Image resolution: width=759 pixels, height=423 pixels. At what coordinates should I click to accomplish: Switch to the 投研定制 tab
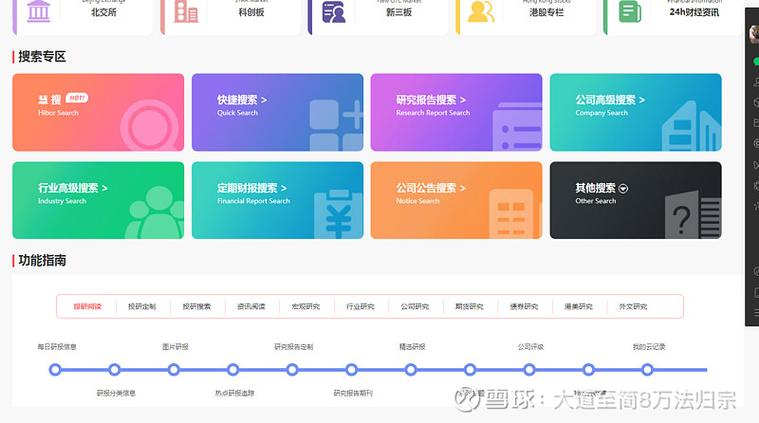click(142, 306)
